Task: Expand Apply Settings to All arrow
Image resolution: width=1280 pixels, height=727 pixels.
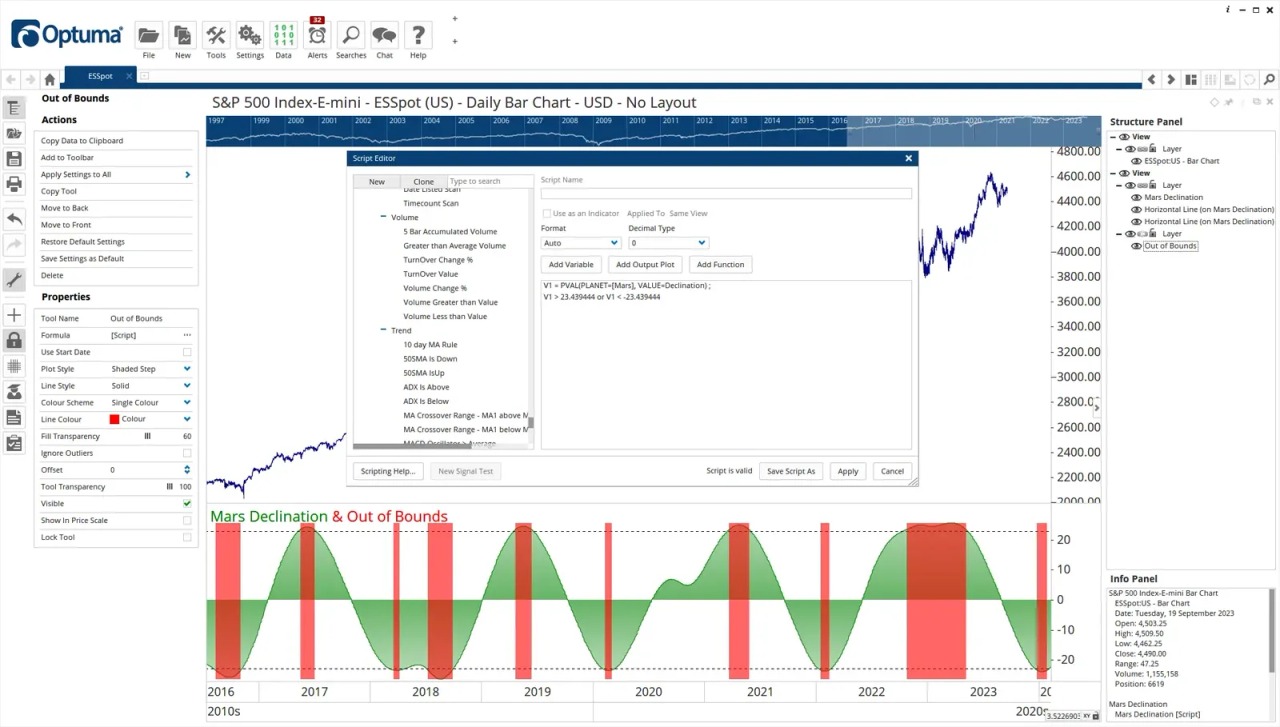Action: [x=187, y=175]
